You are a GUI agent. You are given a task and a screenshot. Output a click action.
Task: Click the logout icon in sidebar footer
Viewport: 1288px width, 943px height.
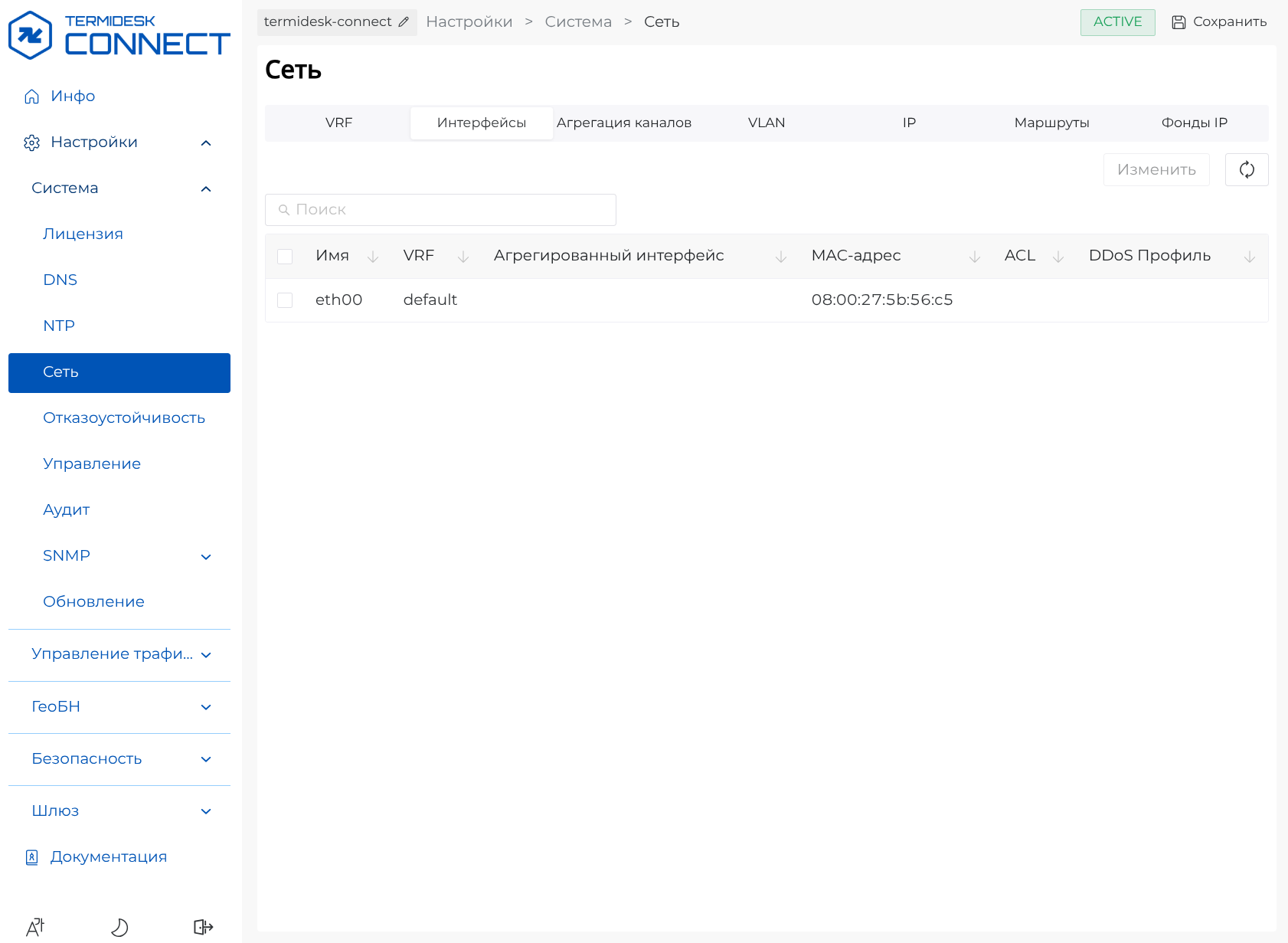click(x=203, y=927)
